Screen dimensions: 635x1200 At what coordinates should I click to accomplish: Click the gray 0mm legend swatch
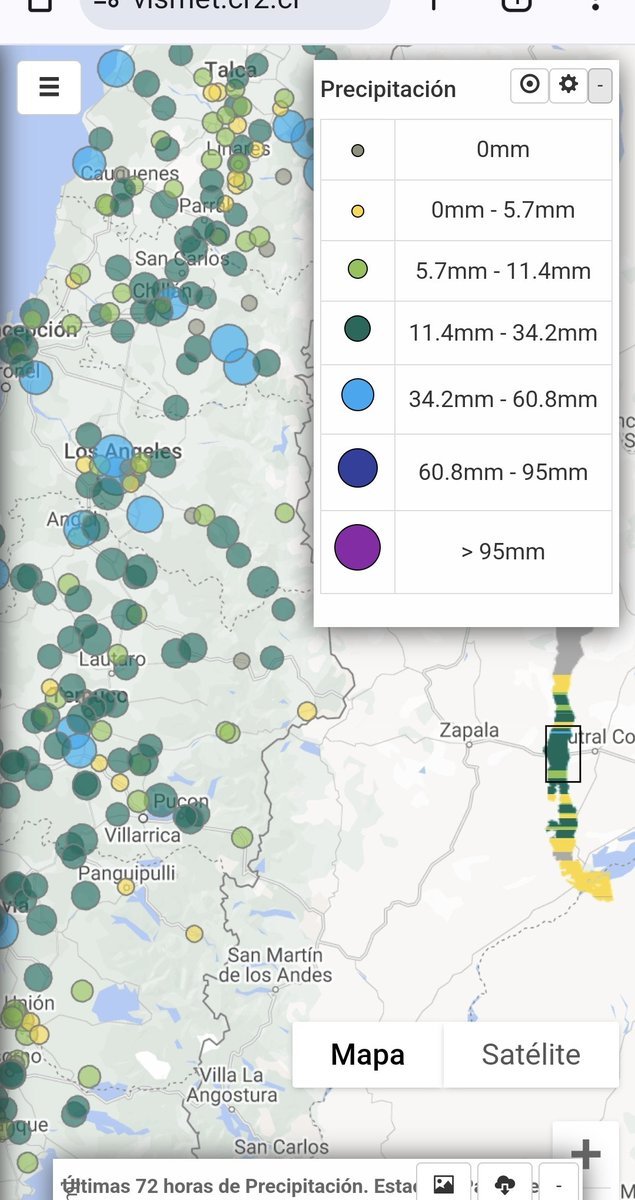(358, 151)
